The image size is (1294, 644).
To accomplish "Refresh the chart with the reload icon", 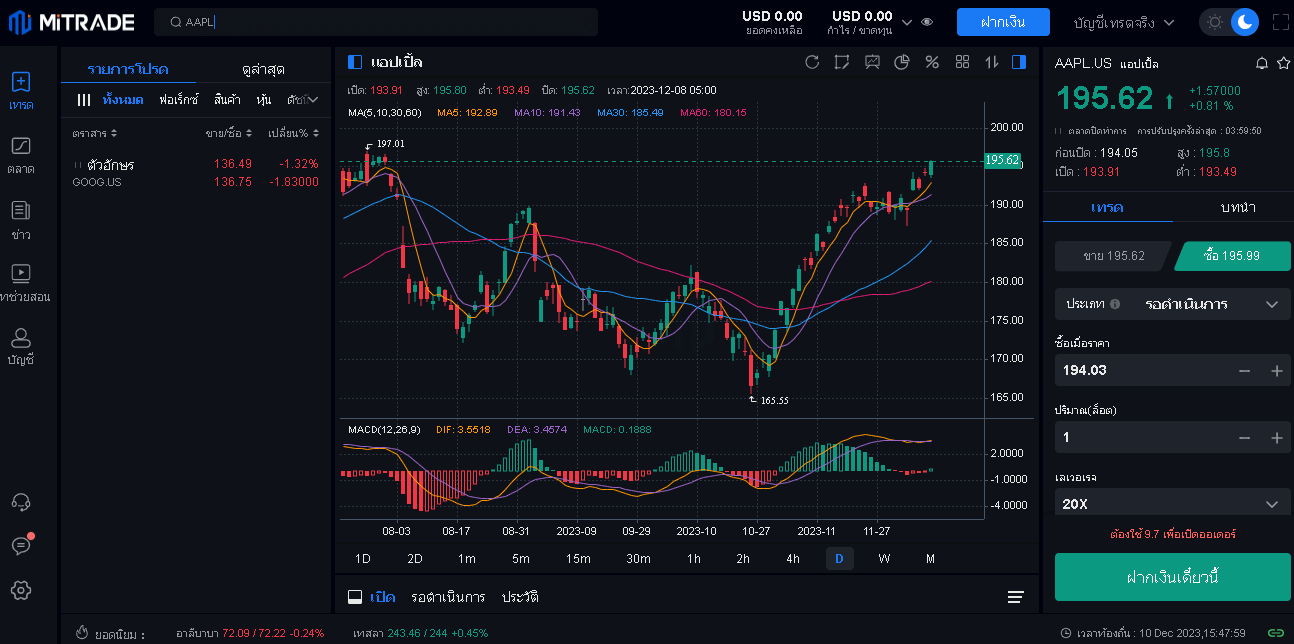I will tap(812, 62).
